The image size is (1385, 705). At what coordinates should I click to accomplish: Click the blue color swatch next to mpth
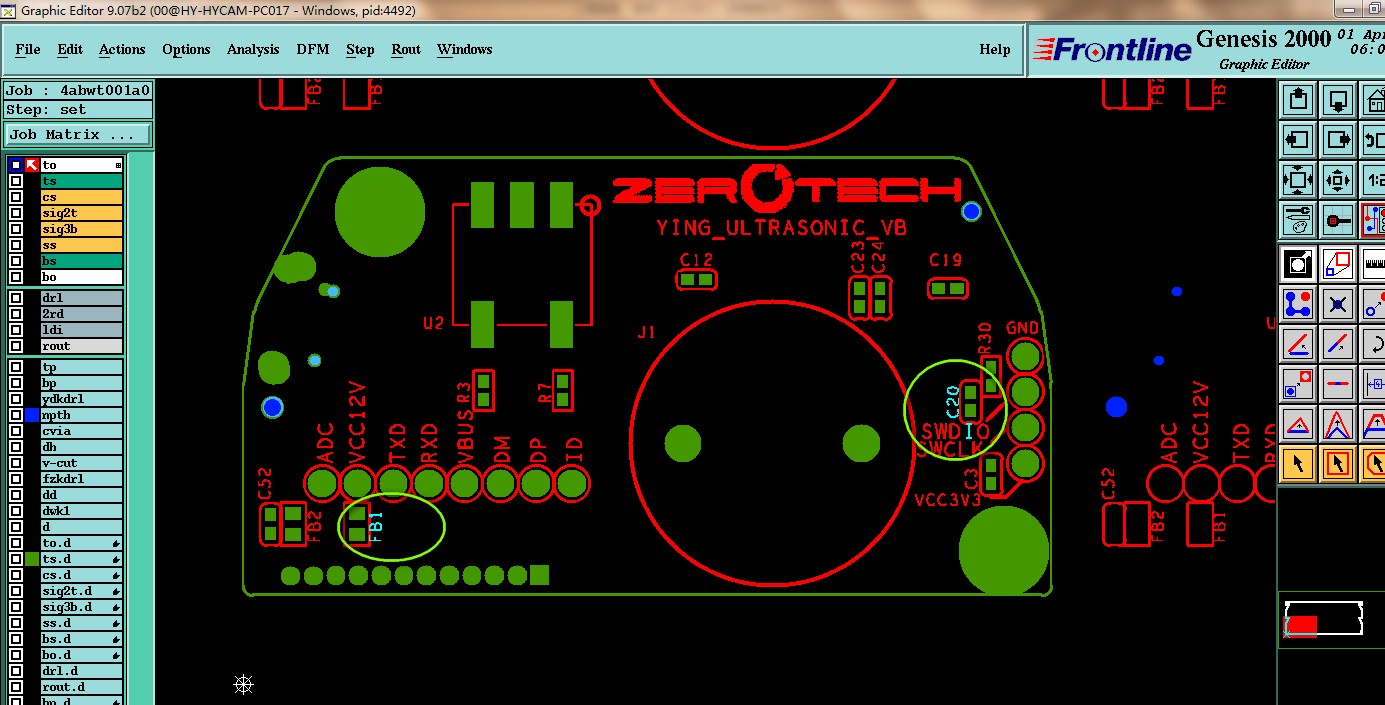[32, 415]
